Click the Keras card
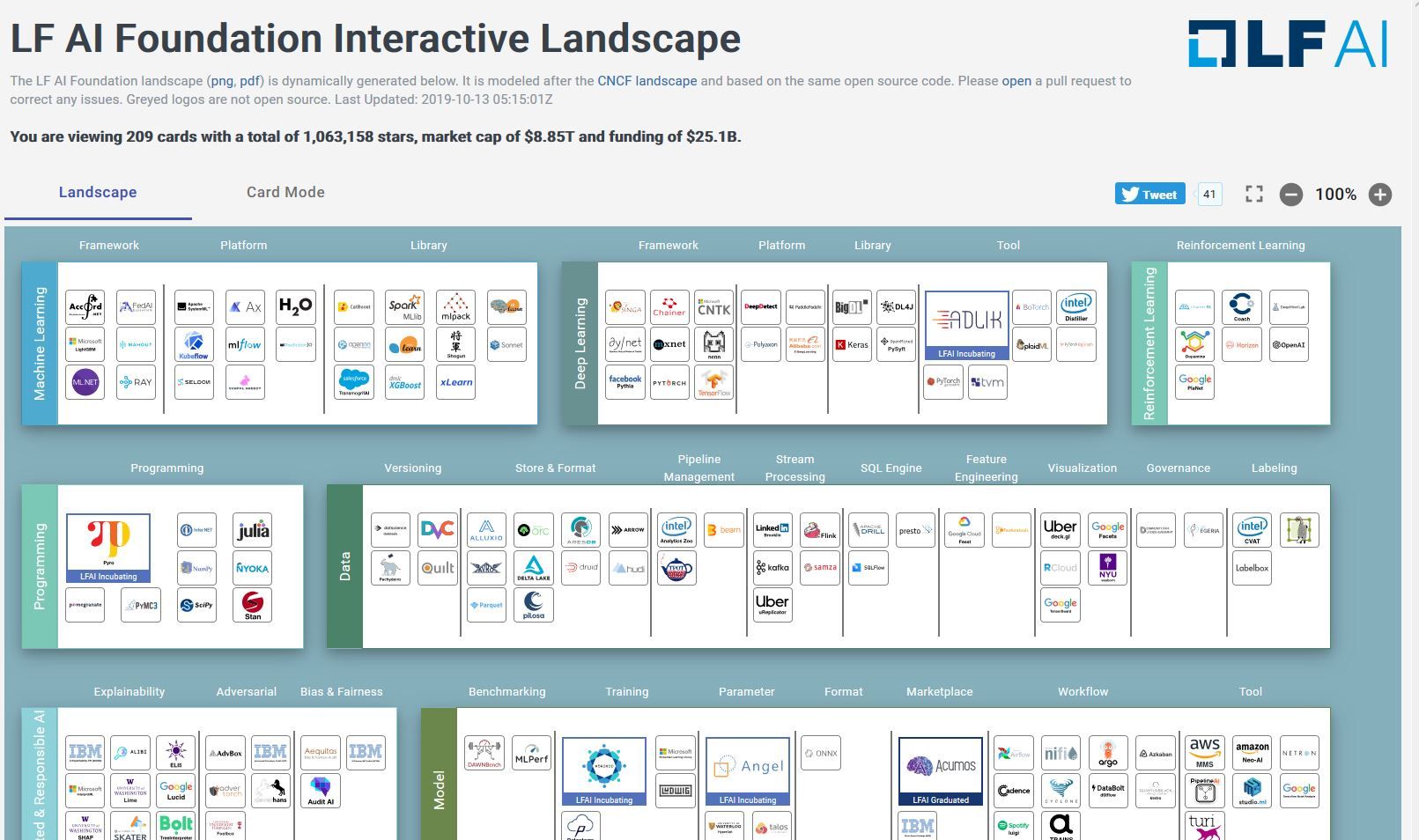The width and height of the screenshot is (1419, 840). [853, 344]
